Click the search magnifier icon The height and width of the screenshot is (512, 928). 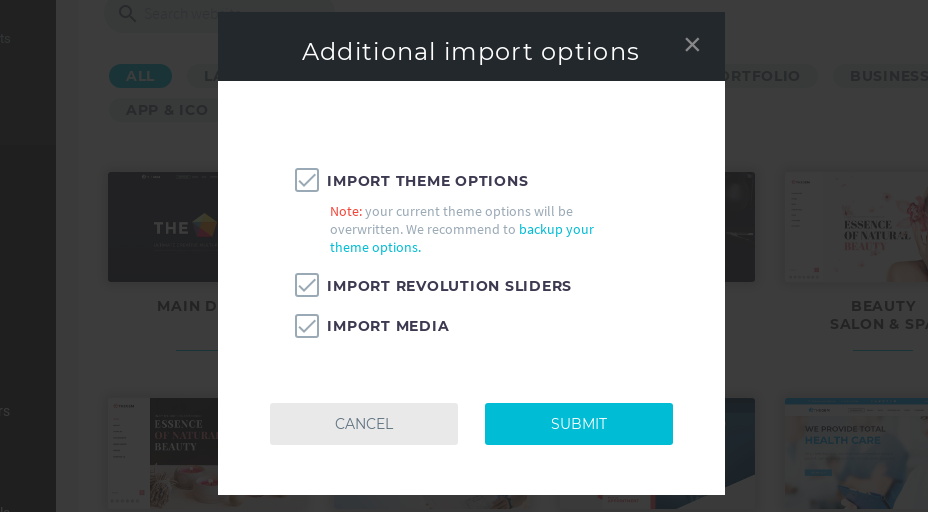pyautogui.click(x=127, y=13)
